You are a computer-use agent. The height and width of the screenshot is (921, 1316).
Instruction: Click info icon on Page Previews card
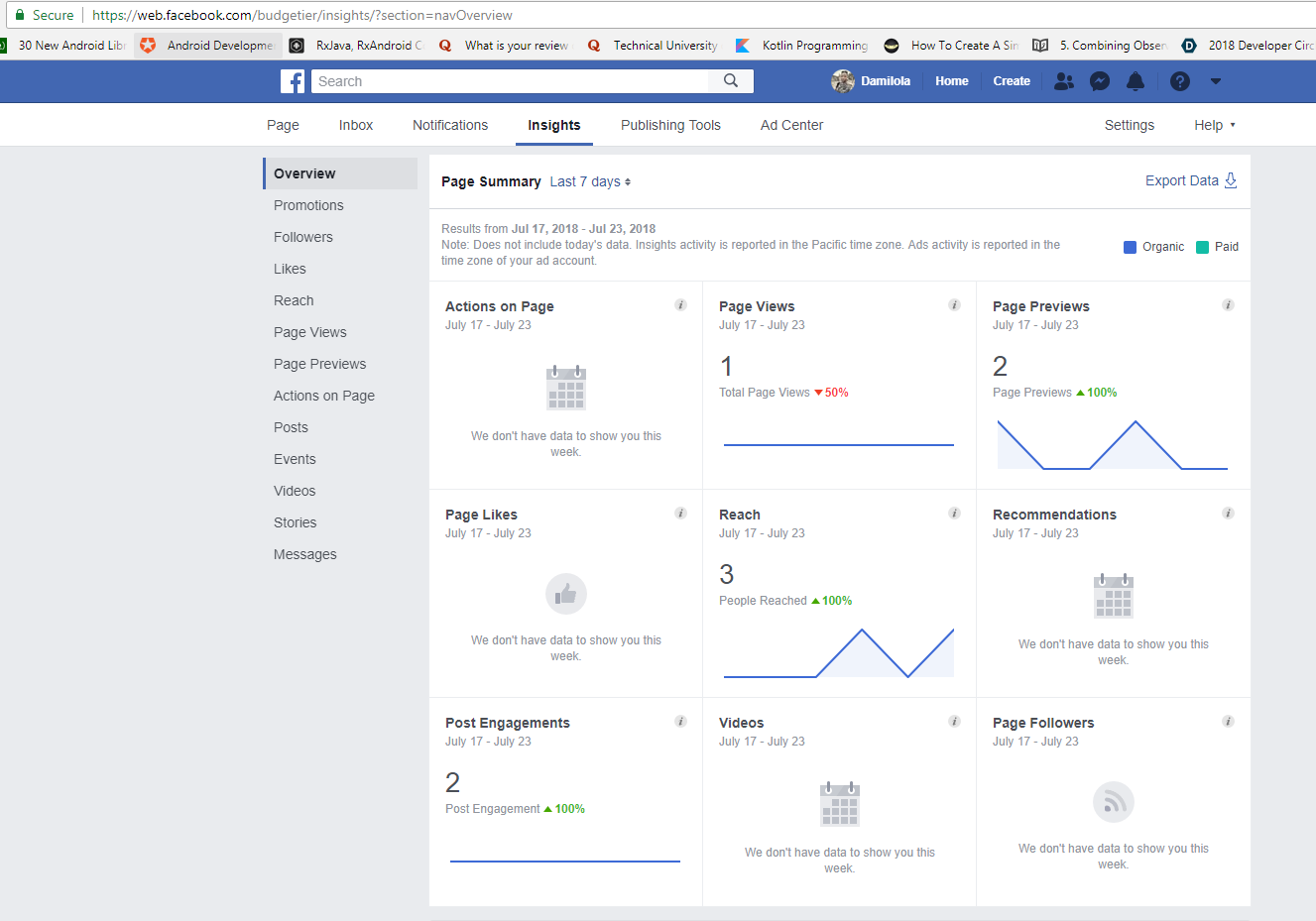[x=1228, y=305]
